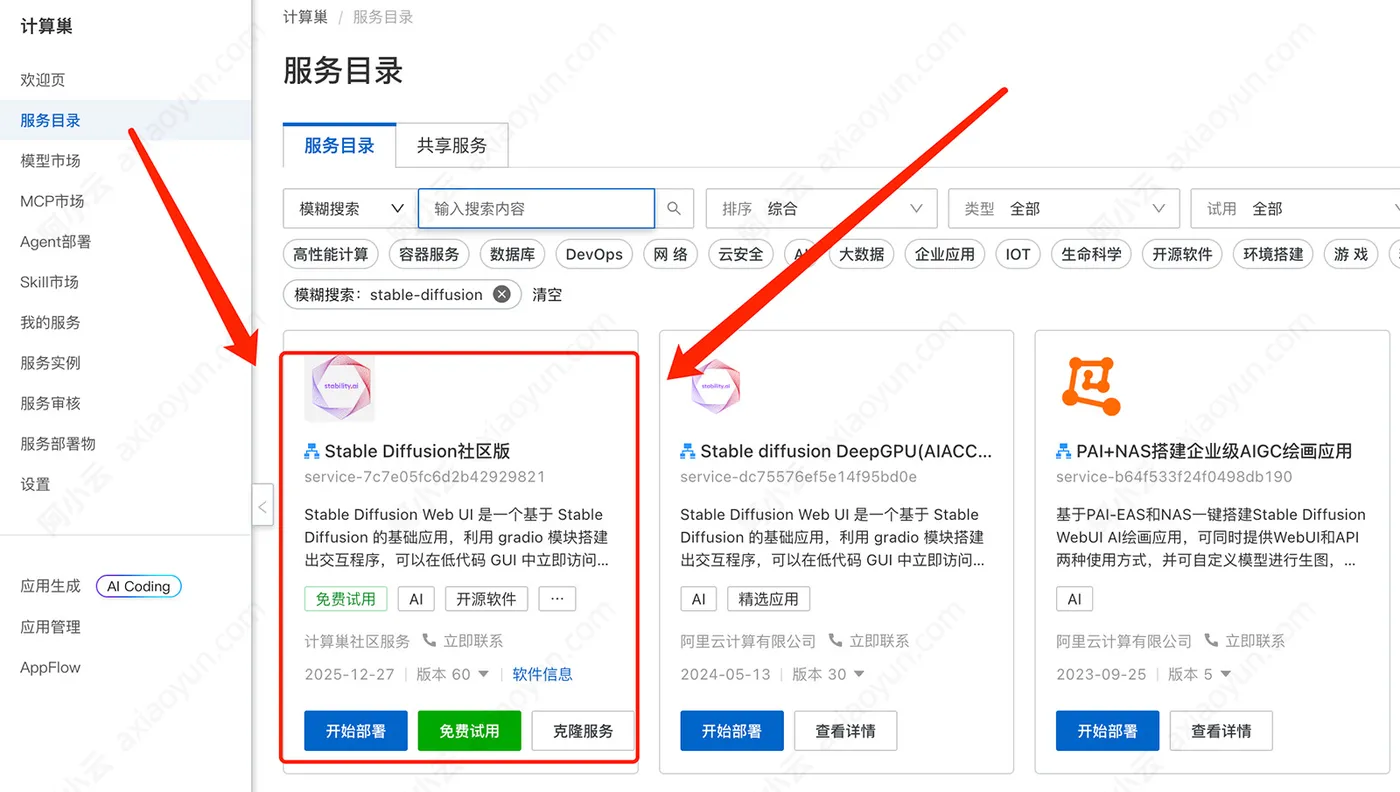Click the PAI+NAS service orange logo

[x=1091, y=386]
